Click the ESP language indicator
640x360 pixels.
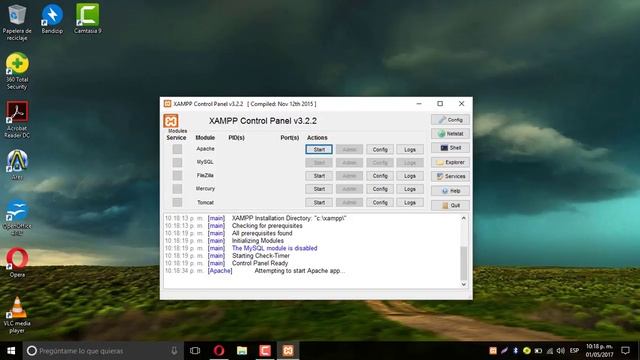tap(574, 351)
